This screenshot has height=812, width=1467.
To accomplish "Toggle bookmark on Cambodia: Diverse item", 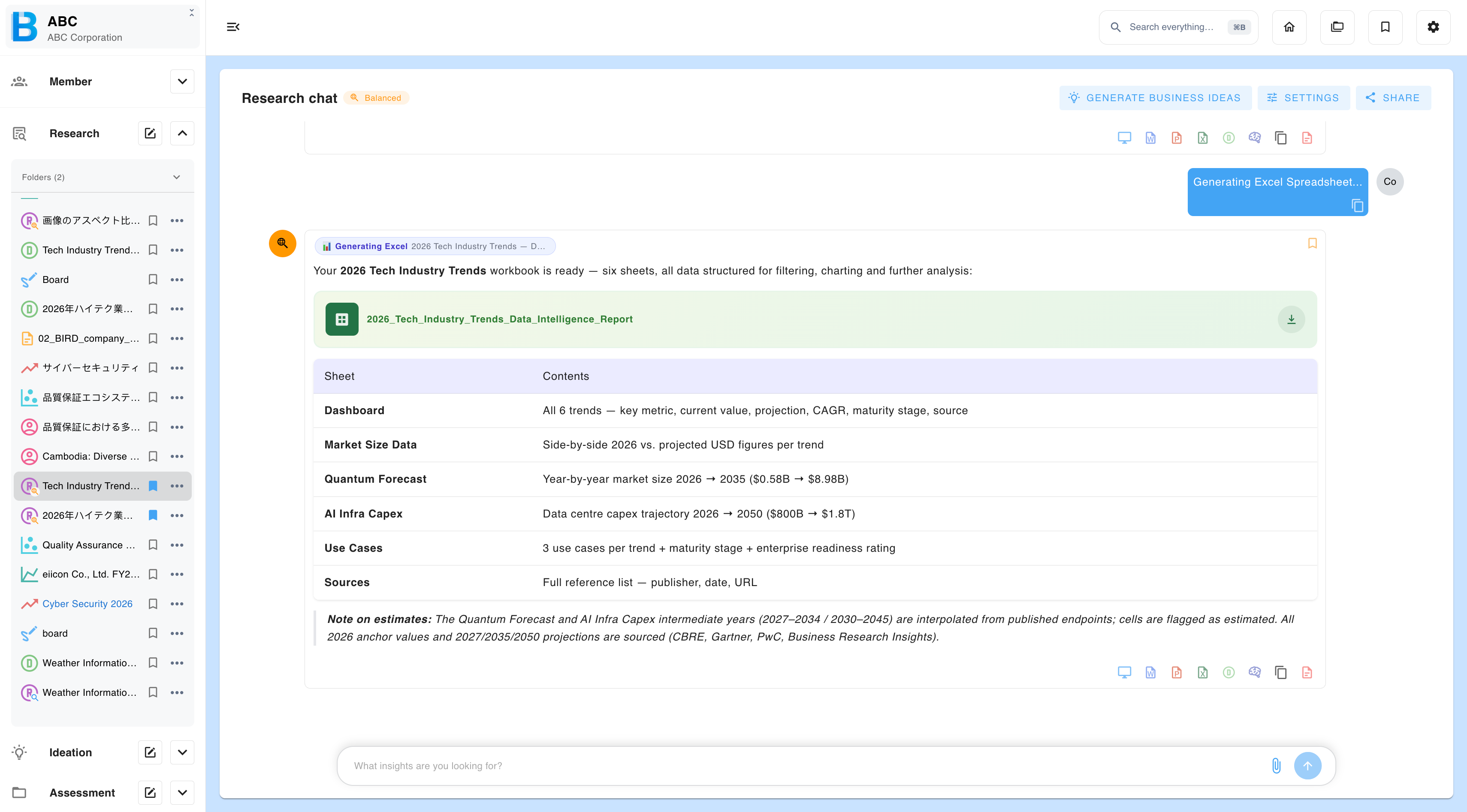I will tap(153, 456).
